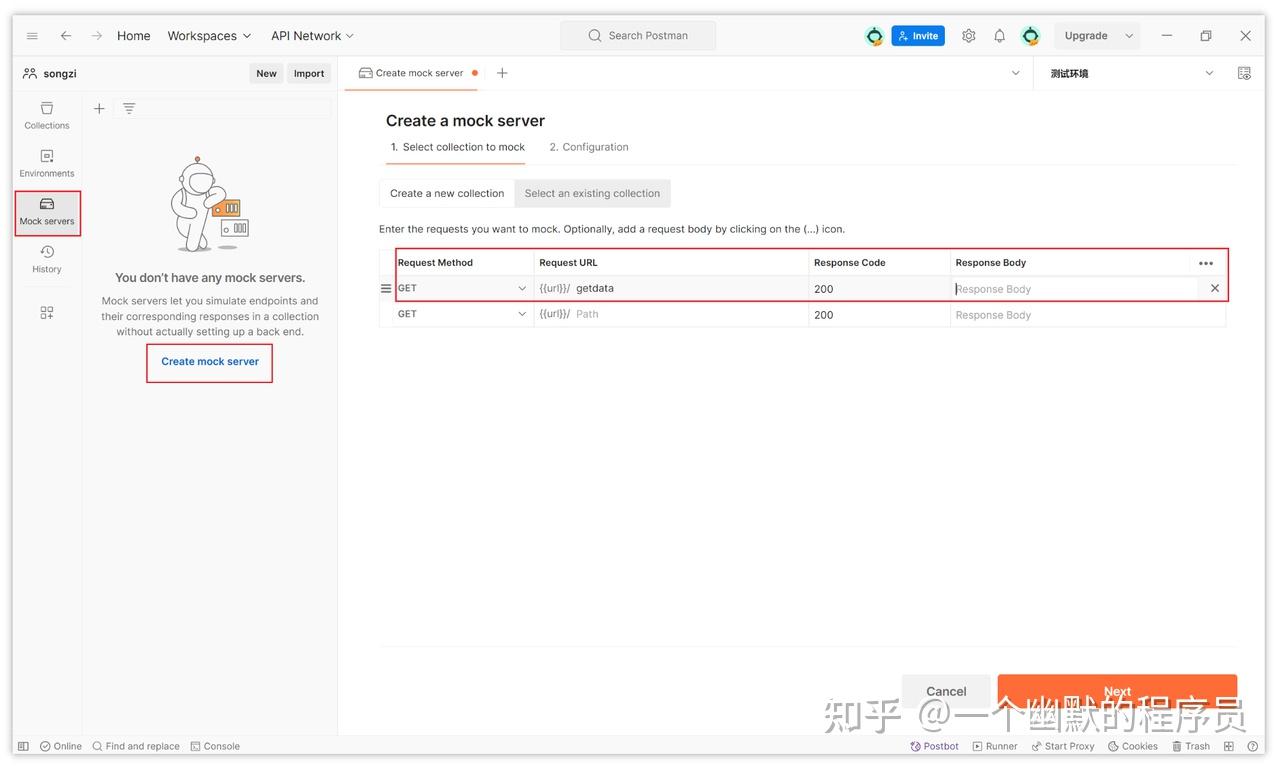Open the Mock servers panel

pyautogui.click(x=46, y=212)
